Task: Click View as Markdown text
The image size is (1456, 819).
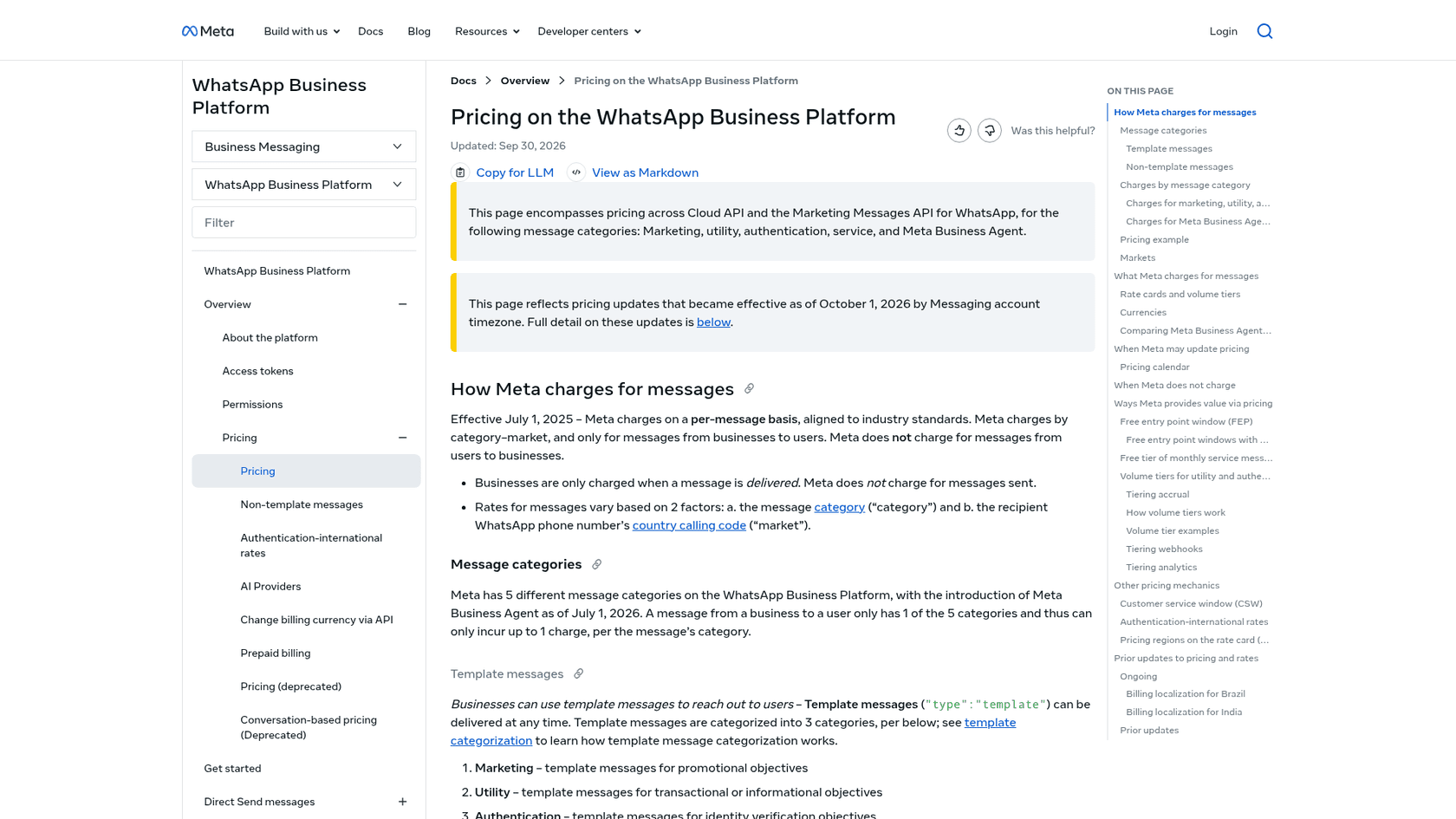Action: 645,172
